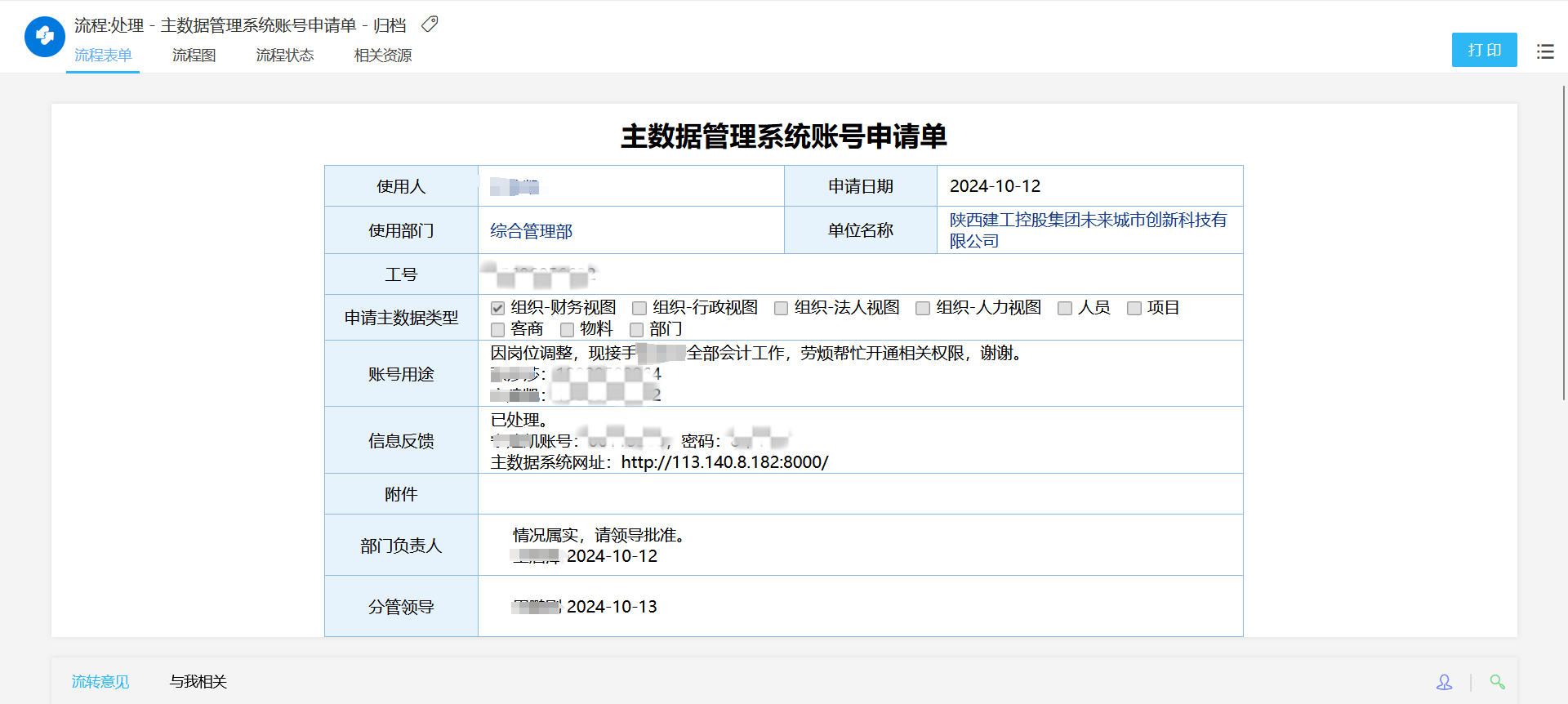Click the tag icon beside the title
This screenshot has height=704, width=1568.
430,25
